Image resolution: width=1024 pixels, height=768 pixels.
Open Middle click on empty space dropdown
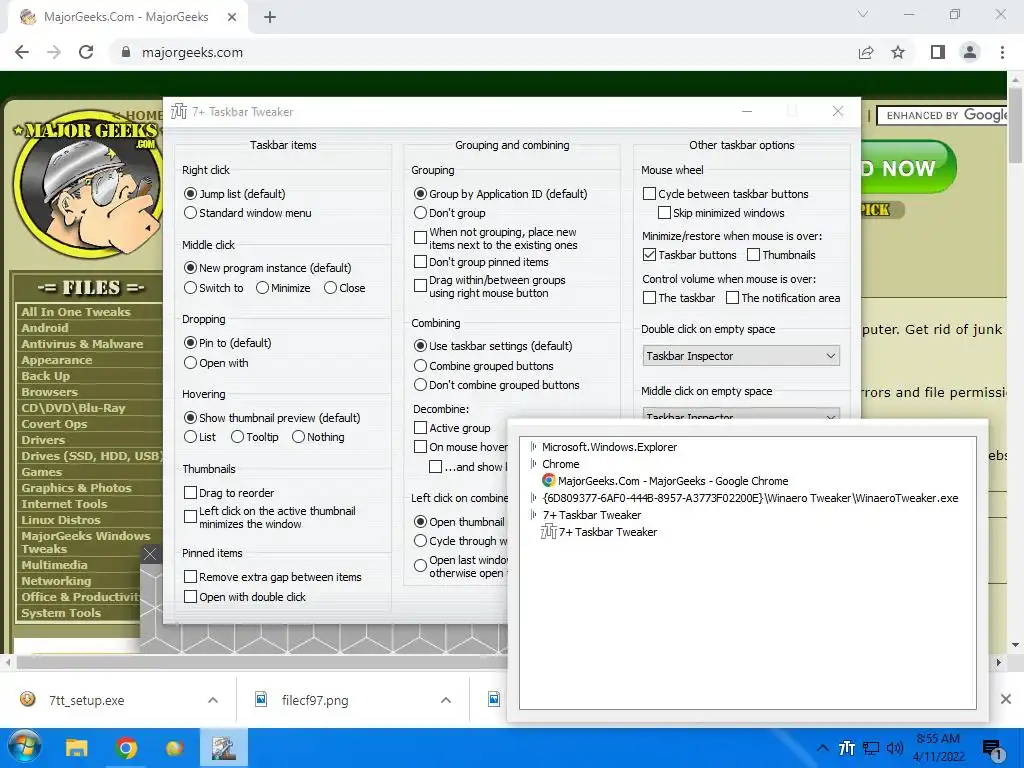(x=741, y=415)
